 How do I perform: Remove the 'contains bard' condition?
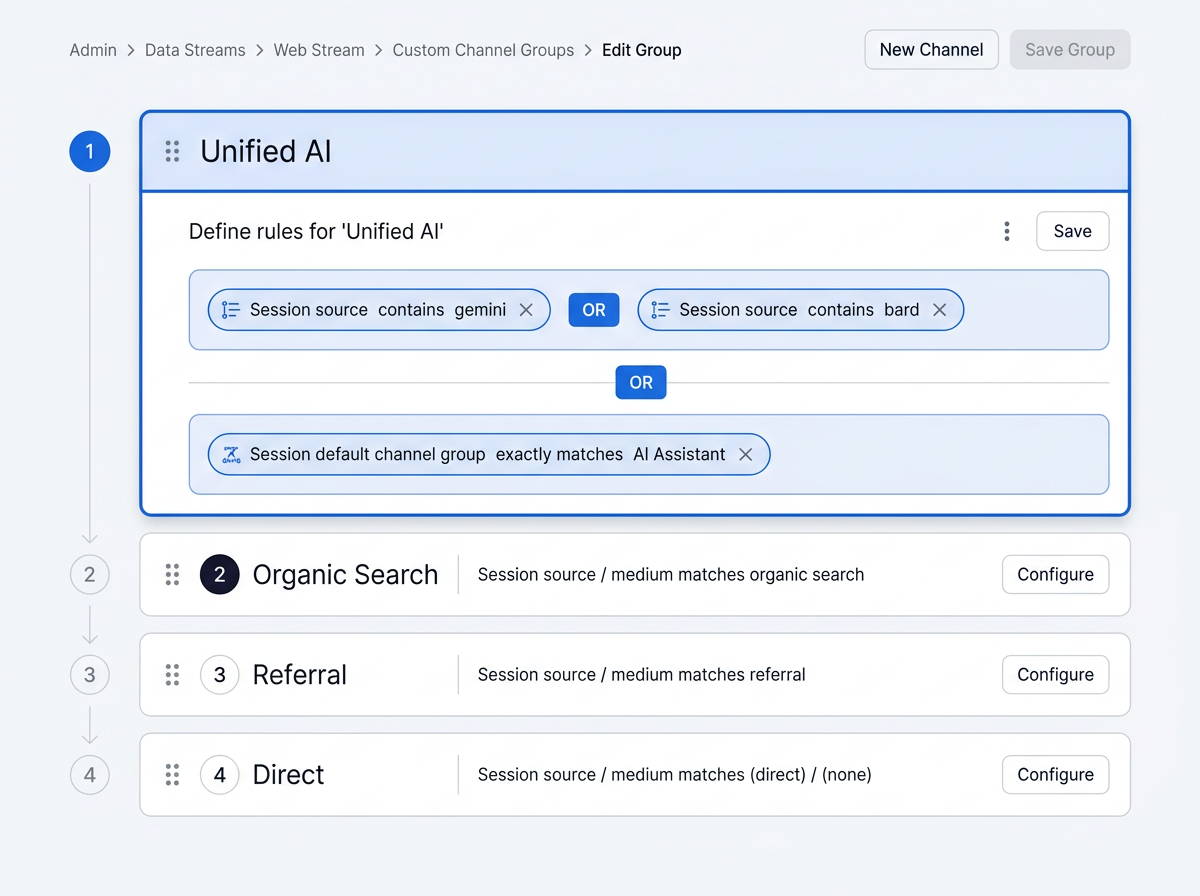click(940, 310)
